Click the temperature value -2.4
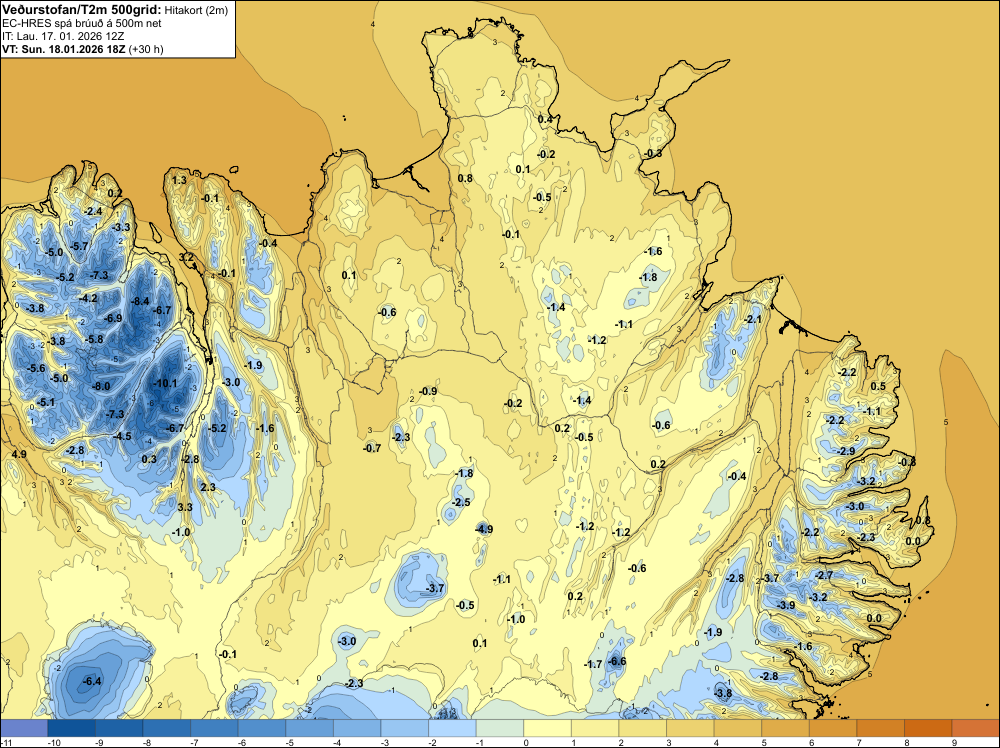The image size is (1000, 748). pos(94,211)
